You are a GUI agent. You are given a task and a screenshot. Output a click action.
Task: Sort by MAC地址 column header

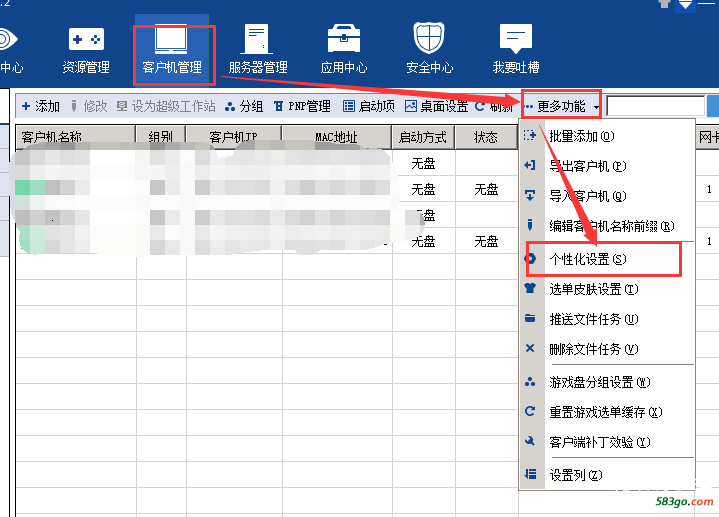pyautogui.click(x=337, y=137)
